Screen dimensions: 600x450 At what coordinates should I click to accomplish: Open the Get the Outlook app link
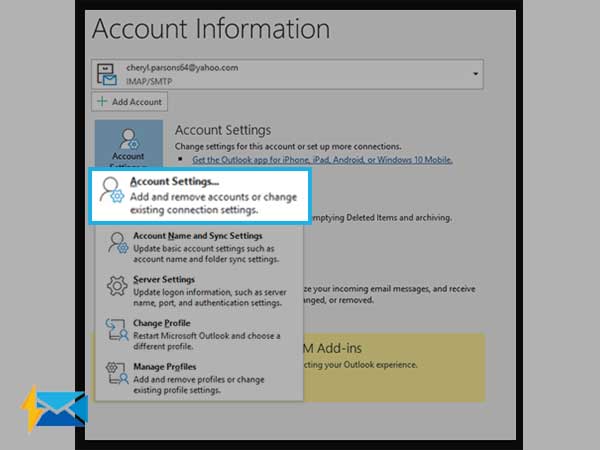tap(322, 160)
